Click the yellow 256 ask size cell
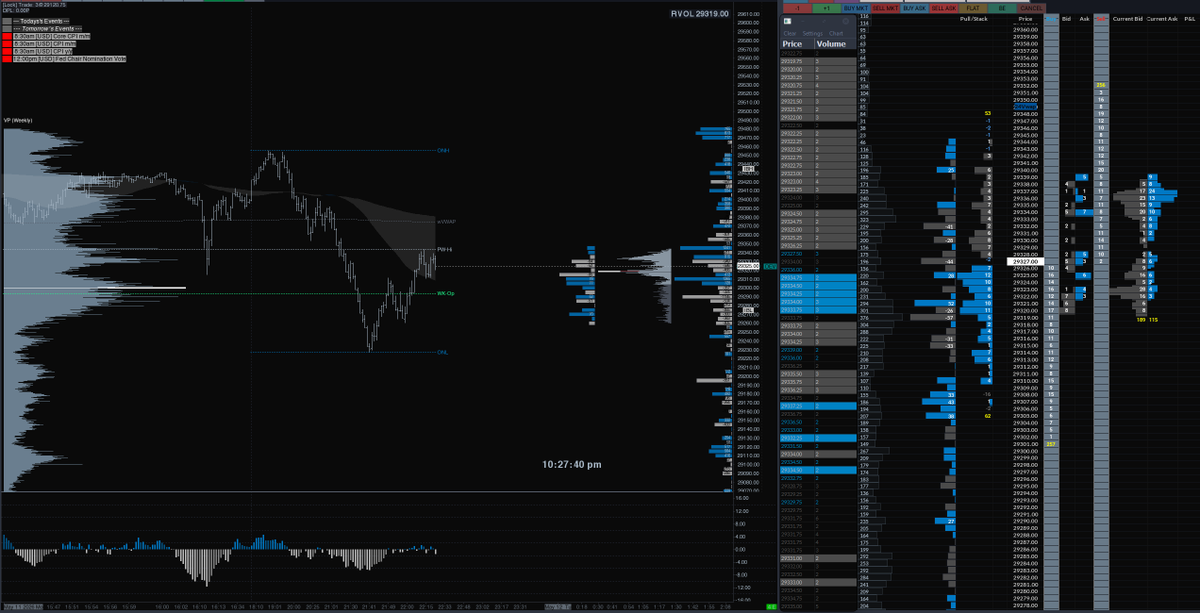Screen dimensions: 1200x613 coord(1101,86)
